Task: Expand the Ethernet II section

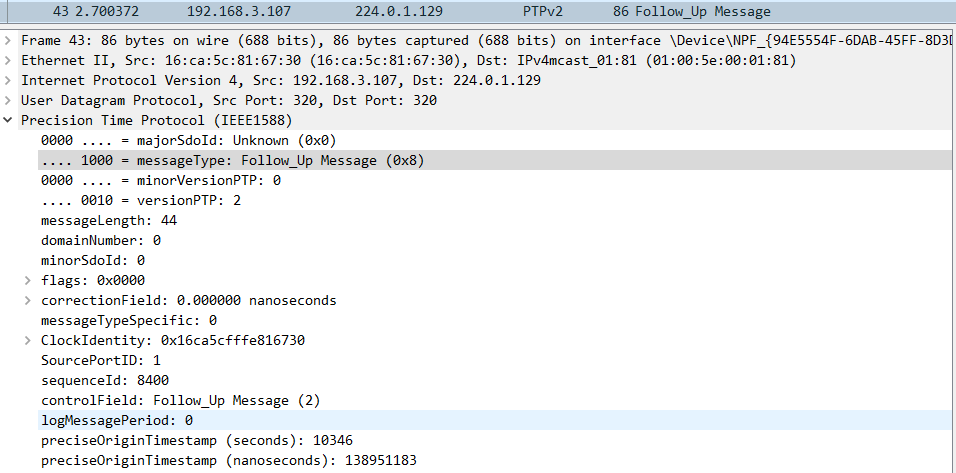Action: [7, 61]
